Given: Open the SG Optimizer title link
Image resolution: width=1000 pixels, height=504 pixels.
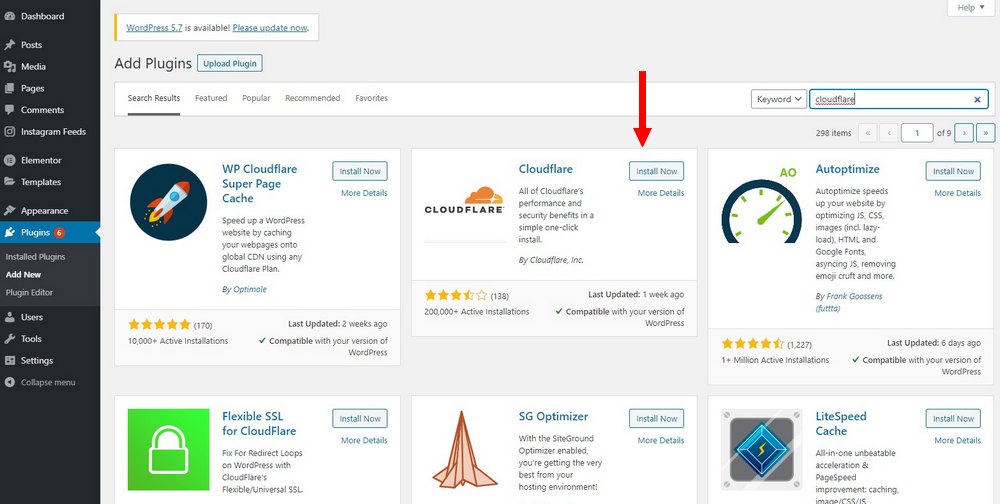Looking at the screenshot, I should click(554, 417).
